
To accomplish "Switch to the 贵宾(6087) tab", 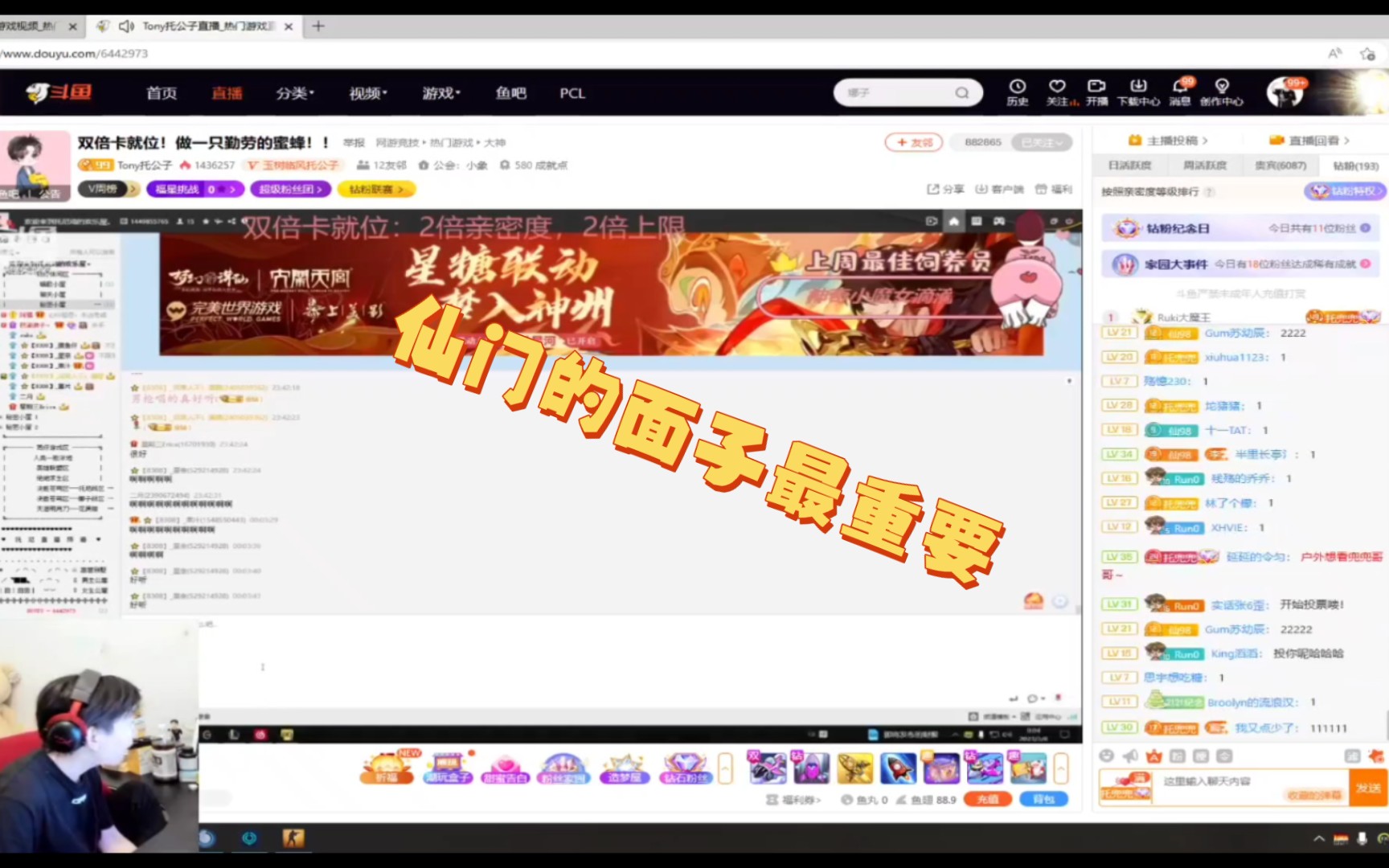I will [1280, 166].
